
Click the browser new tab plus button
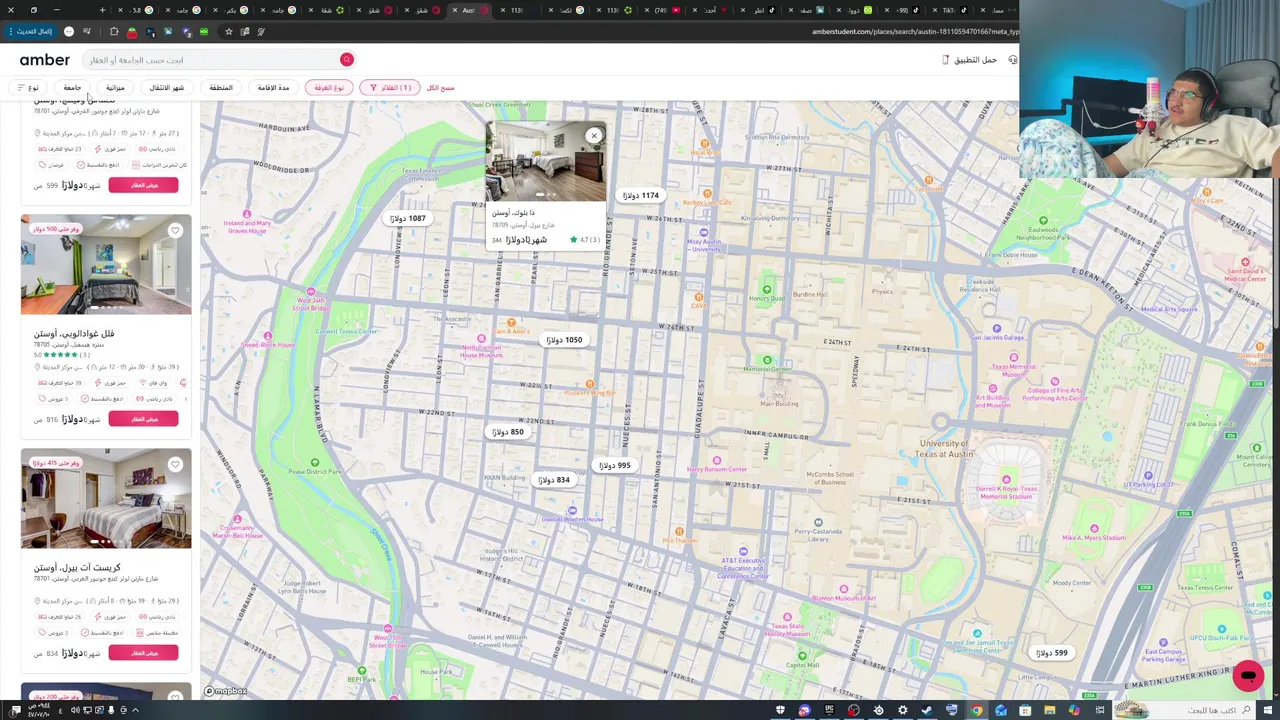point(102,10)
